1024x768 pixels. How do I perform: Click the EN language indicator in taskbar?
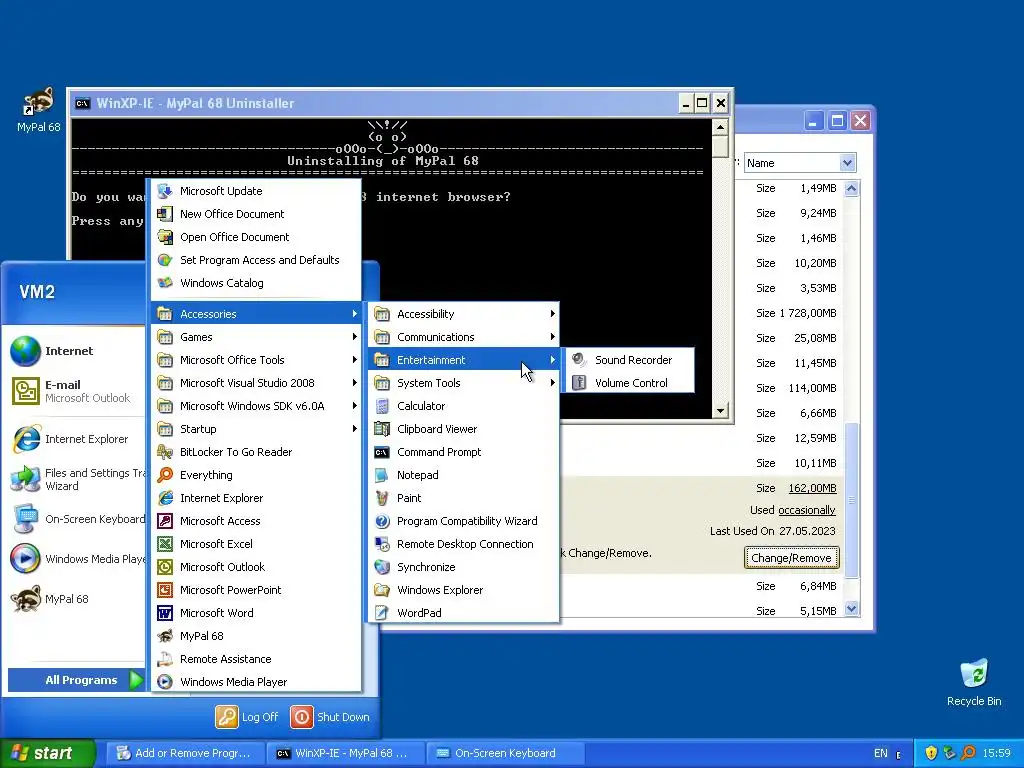coord(880,753)
